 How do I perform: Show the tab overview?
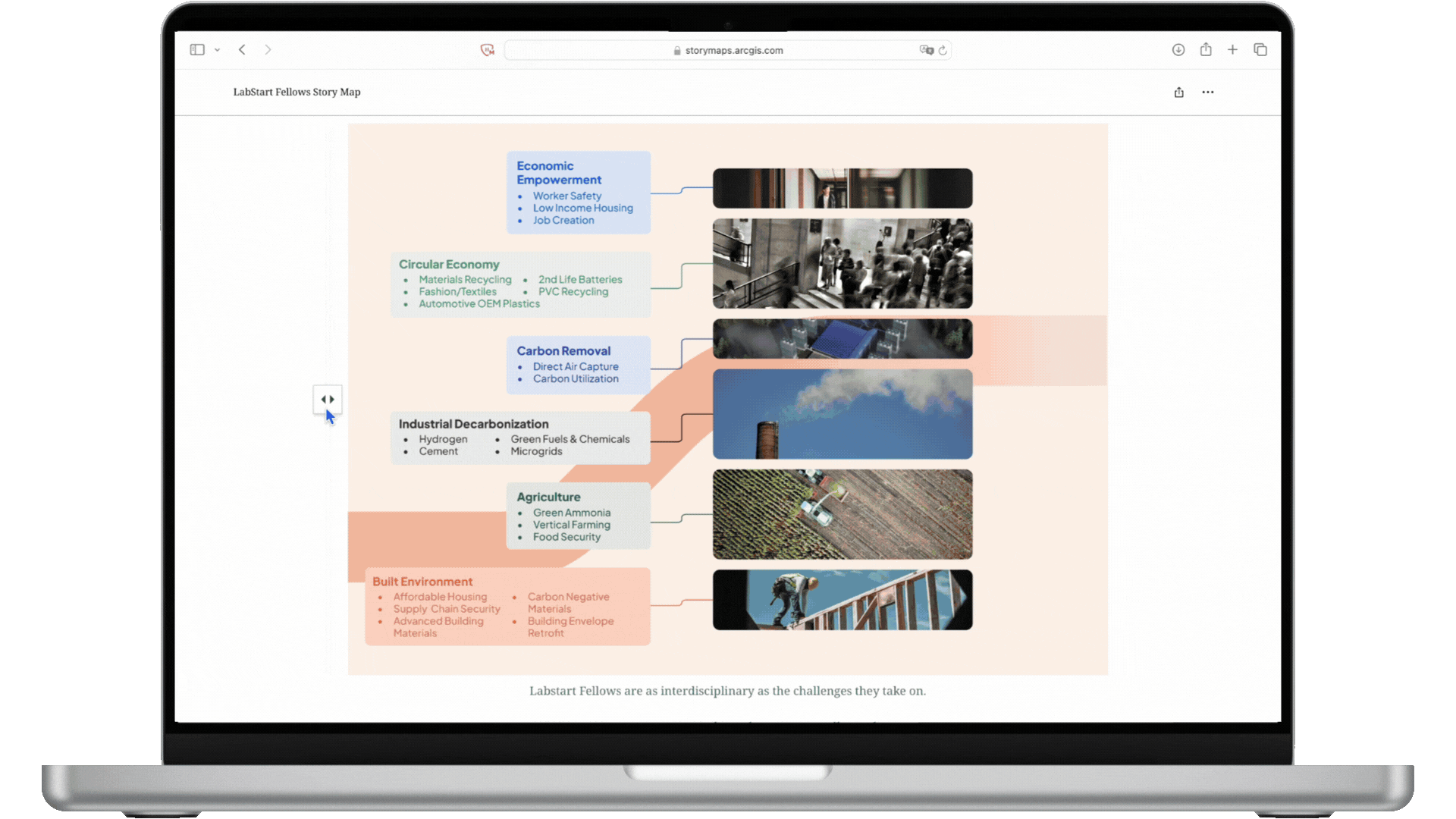(x=1260, y=50)
